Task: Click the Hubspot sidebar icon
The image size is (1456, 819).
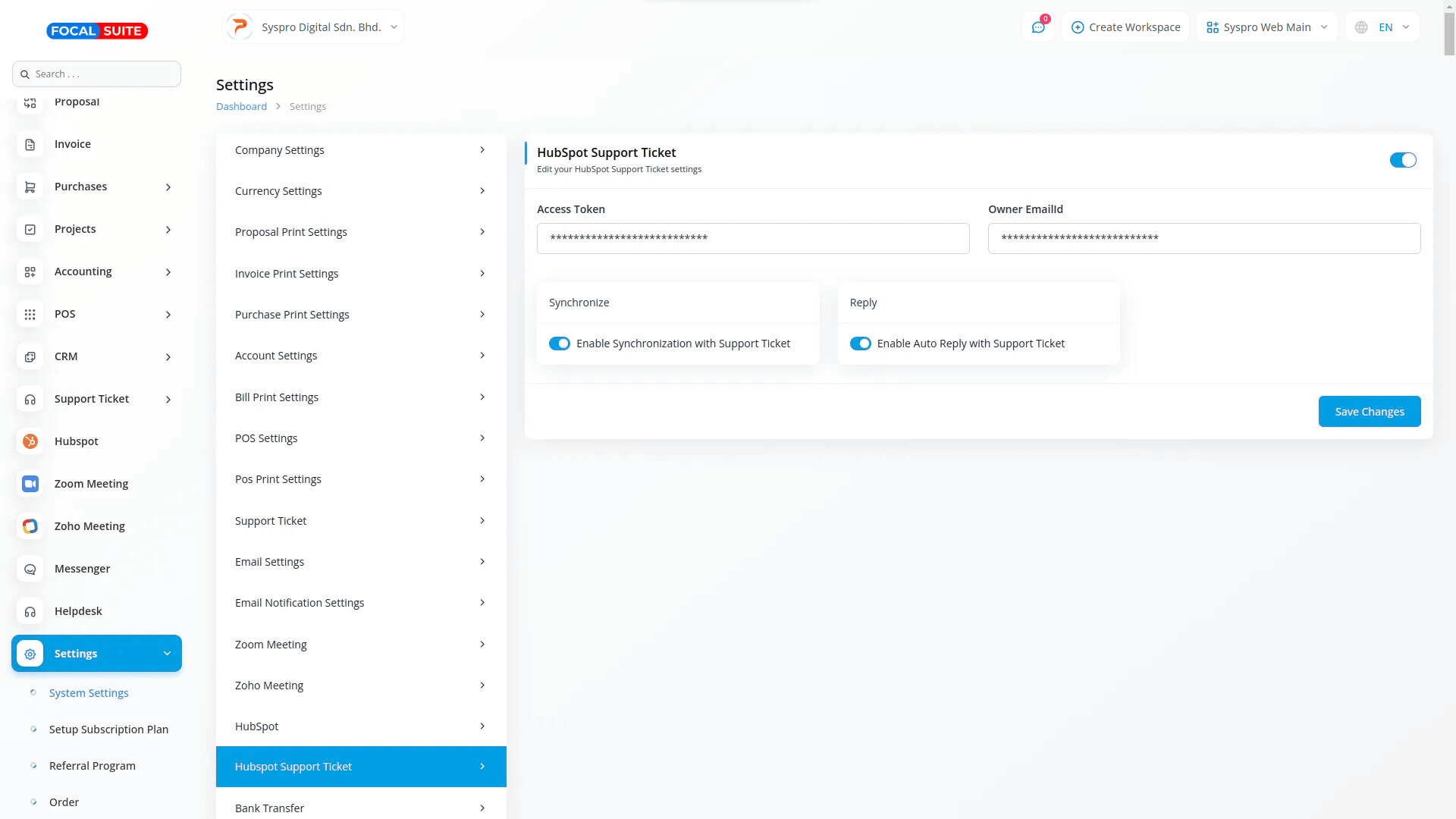Action: pos(30,441)
